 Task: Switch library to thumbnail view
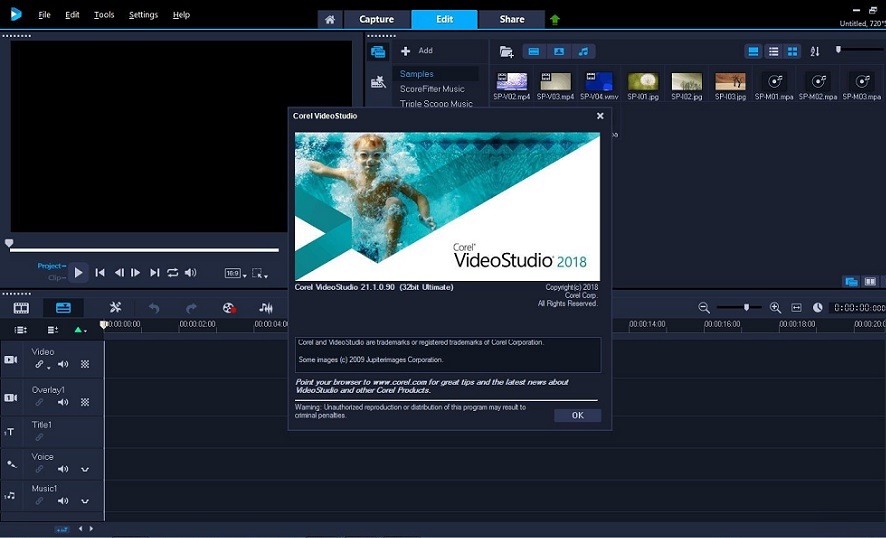[x=792, y=52]
